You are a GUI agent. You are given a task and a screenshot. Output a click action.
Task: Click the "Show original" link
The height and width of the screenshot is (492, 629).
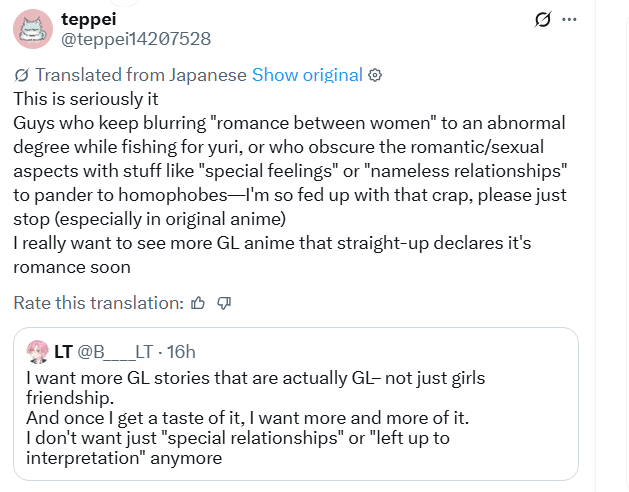[307, 75]
